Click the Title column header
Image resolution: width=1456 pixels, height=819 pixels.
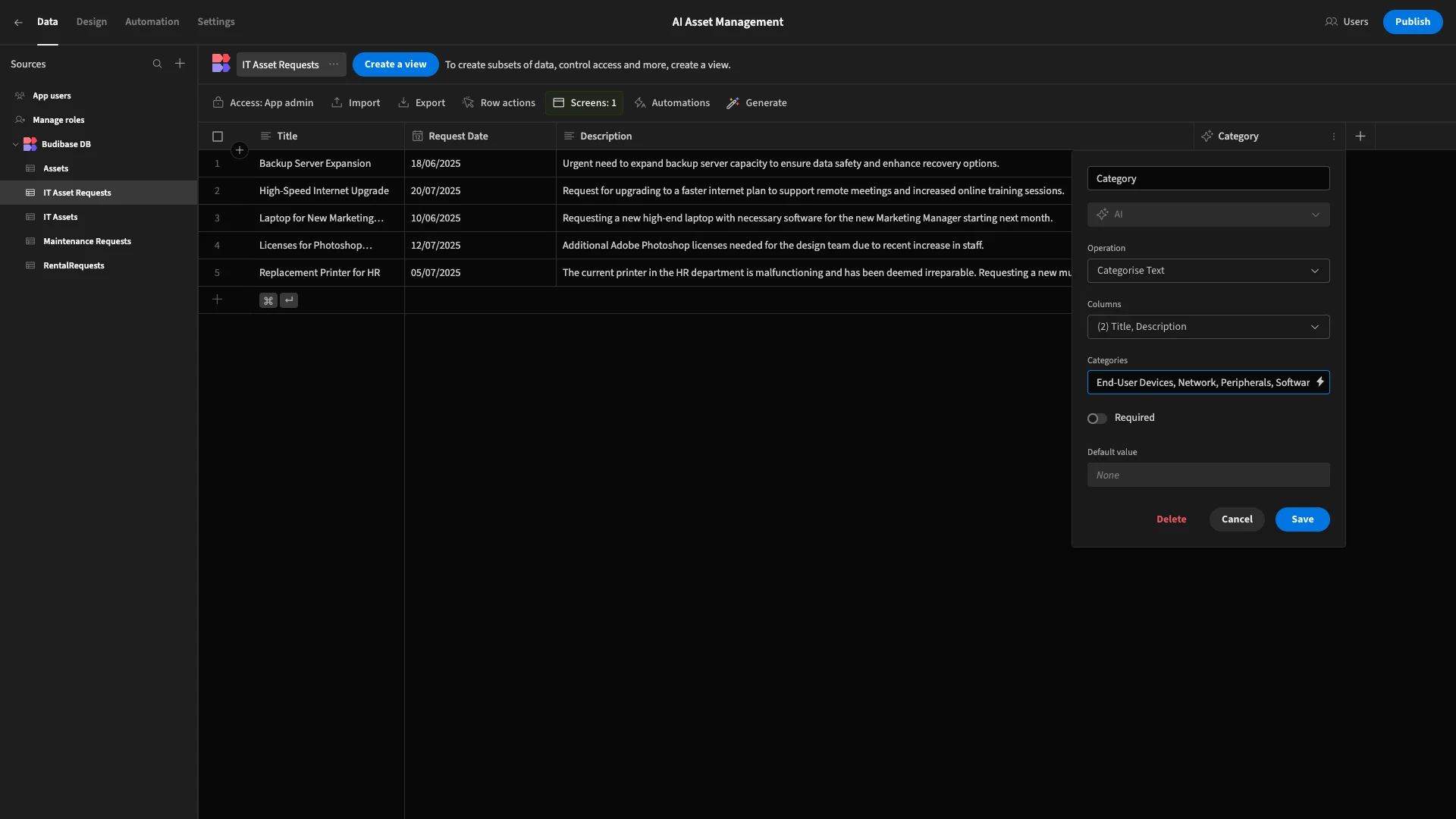(x=328, y=136)
